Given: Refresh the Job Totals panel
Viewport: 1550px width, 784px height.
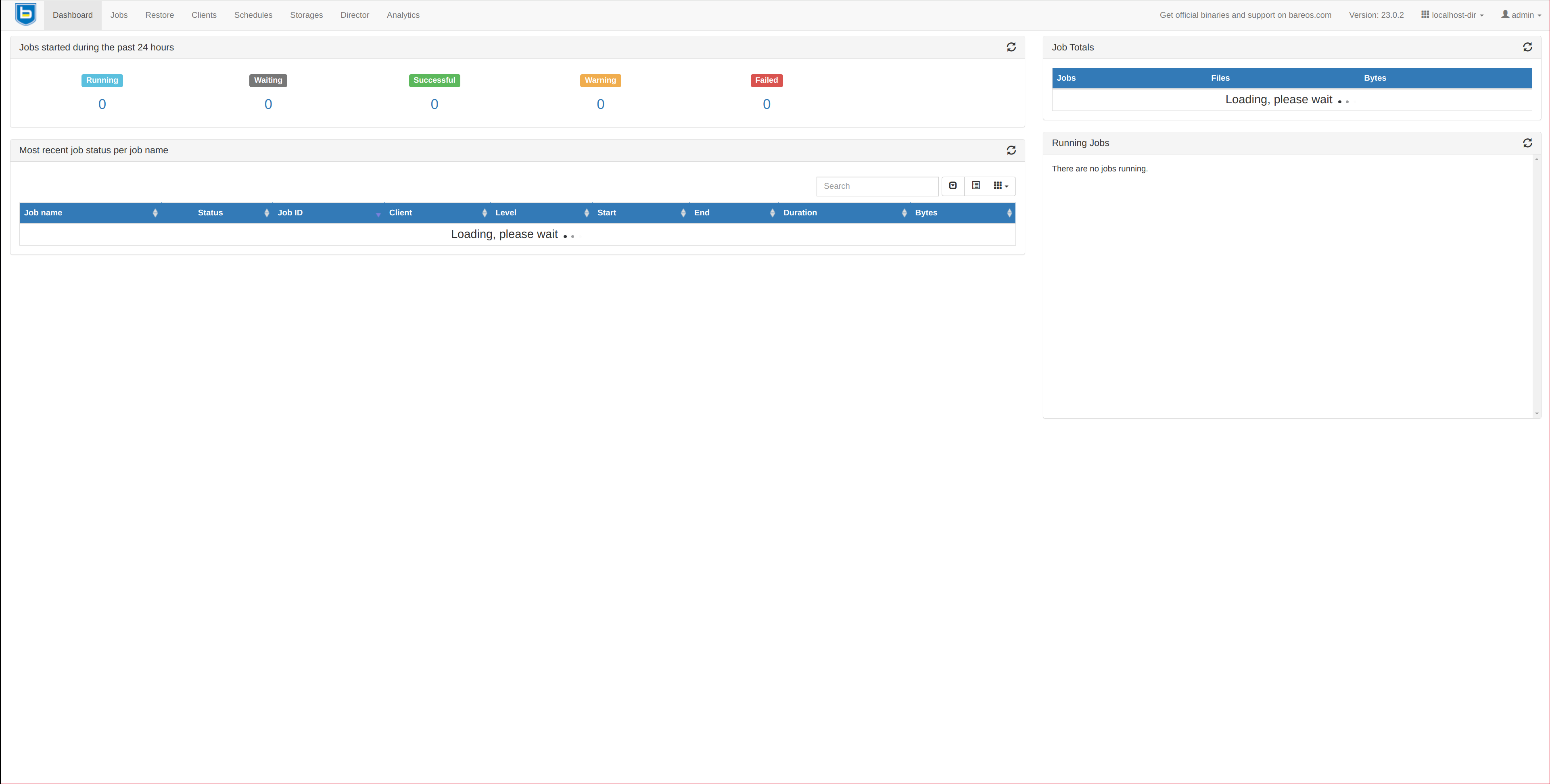Looking at the screenshot, I should (x=1527, y=47).
